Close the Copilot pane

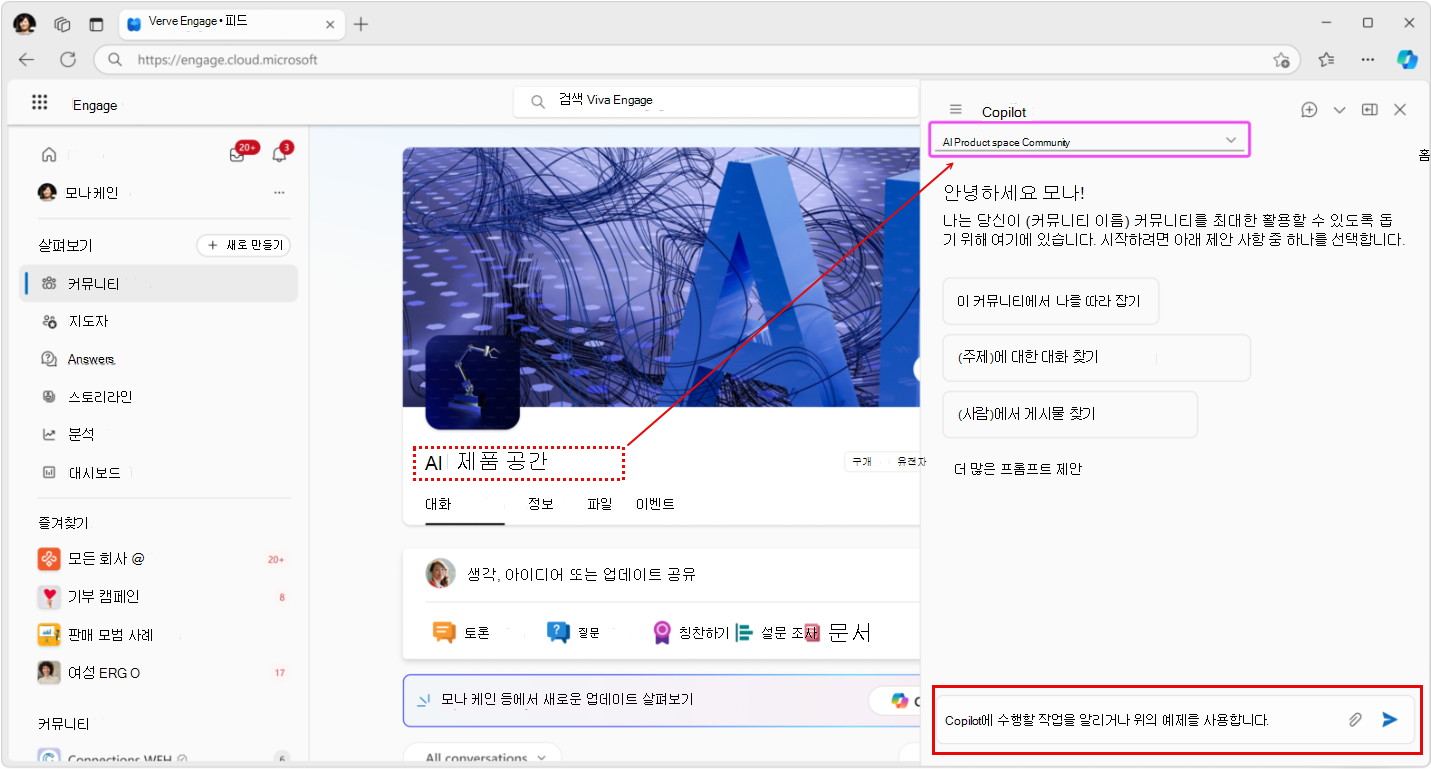click(x=1400, y=110)
